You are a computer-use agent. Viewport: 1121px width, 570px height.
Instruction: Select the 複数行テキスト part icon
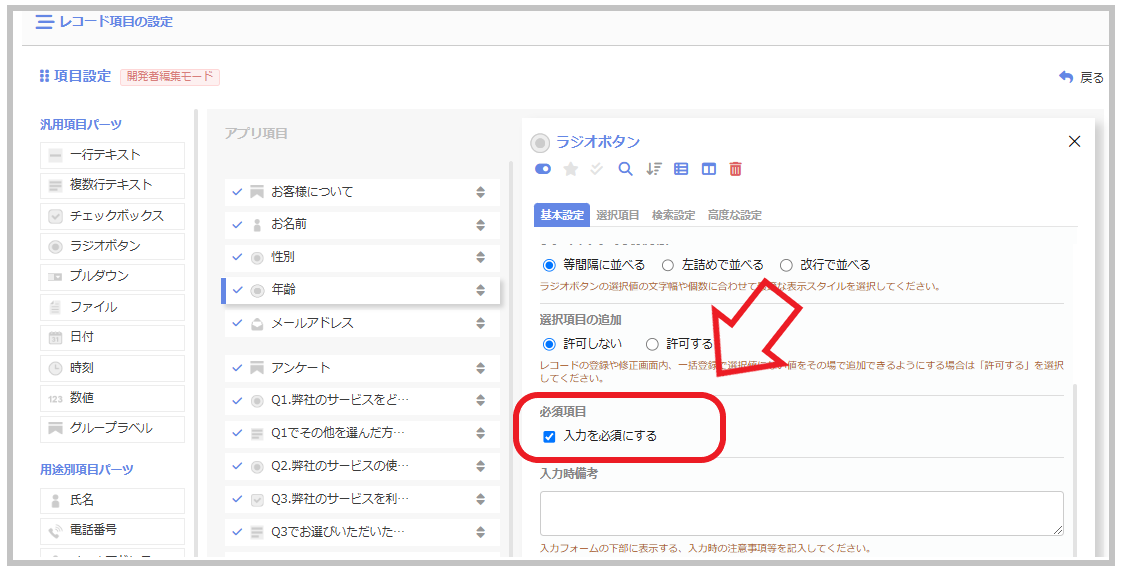pyautogui.click(x=55, y=185)
